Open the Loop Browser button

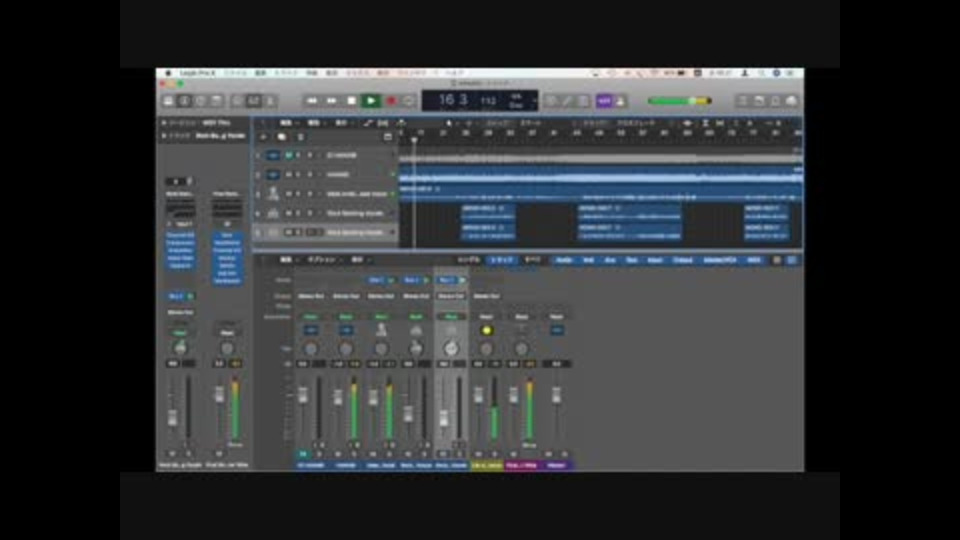click(x=775, y=101)
